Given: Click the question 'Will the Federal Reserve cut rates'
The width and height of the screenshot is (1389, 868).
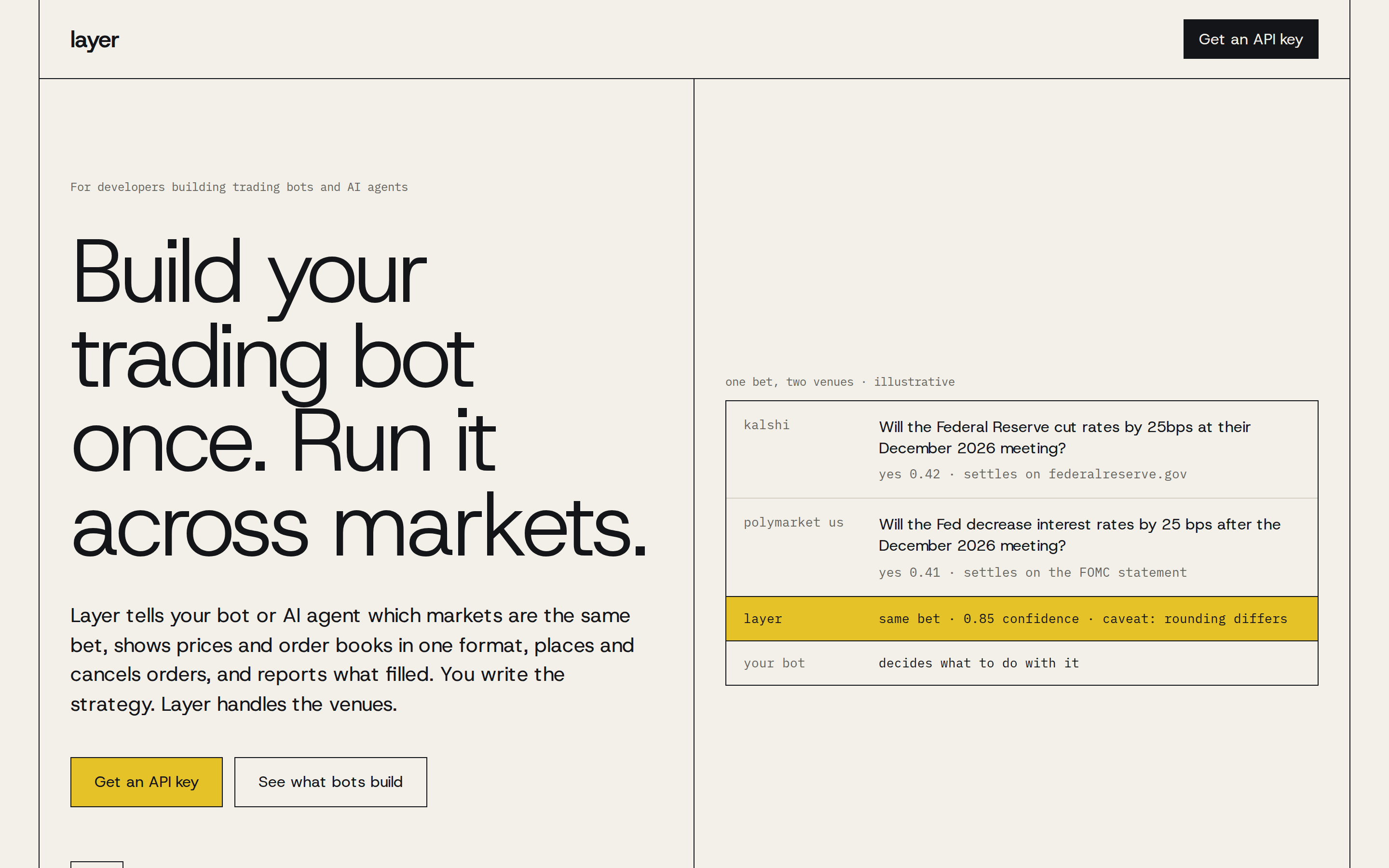Looking at the screenshot, I should coord(1064,437).
